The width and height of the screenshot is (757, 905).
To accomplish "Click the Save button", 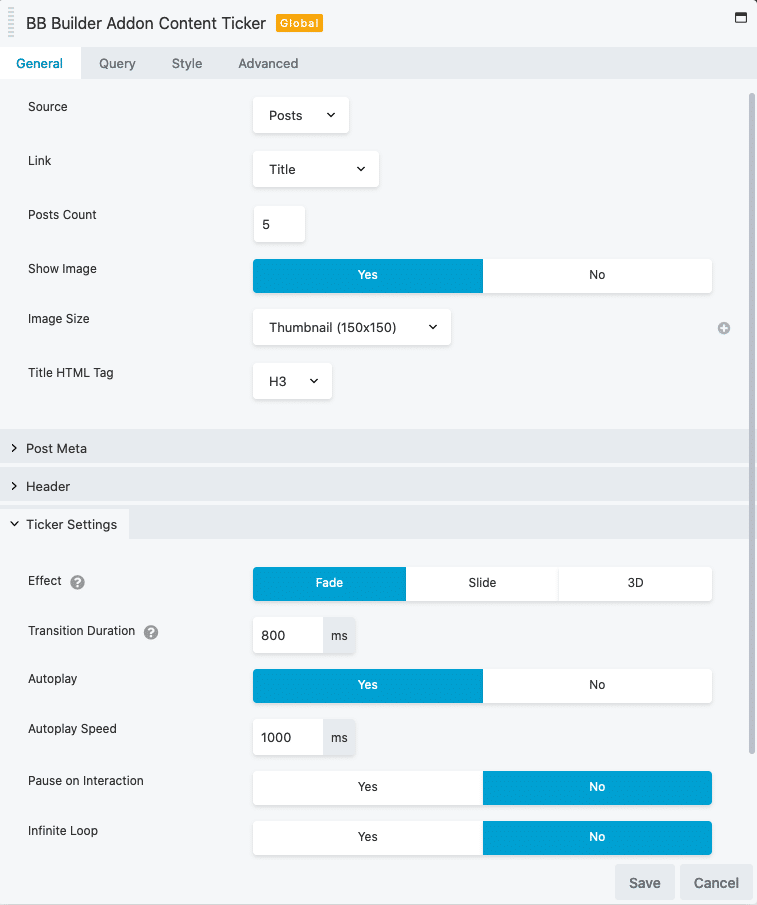I will (644, 883).
